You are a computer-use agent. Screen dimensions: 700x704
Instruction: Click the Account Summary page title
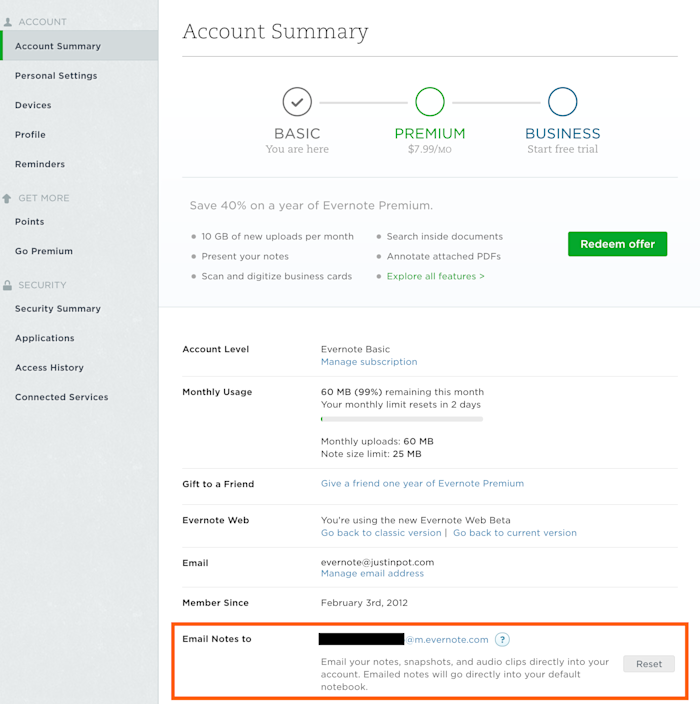275,31
